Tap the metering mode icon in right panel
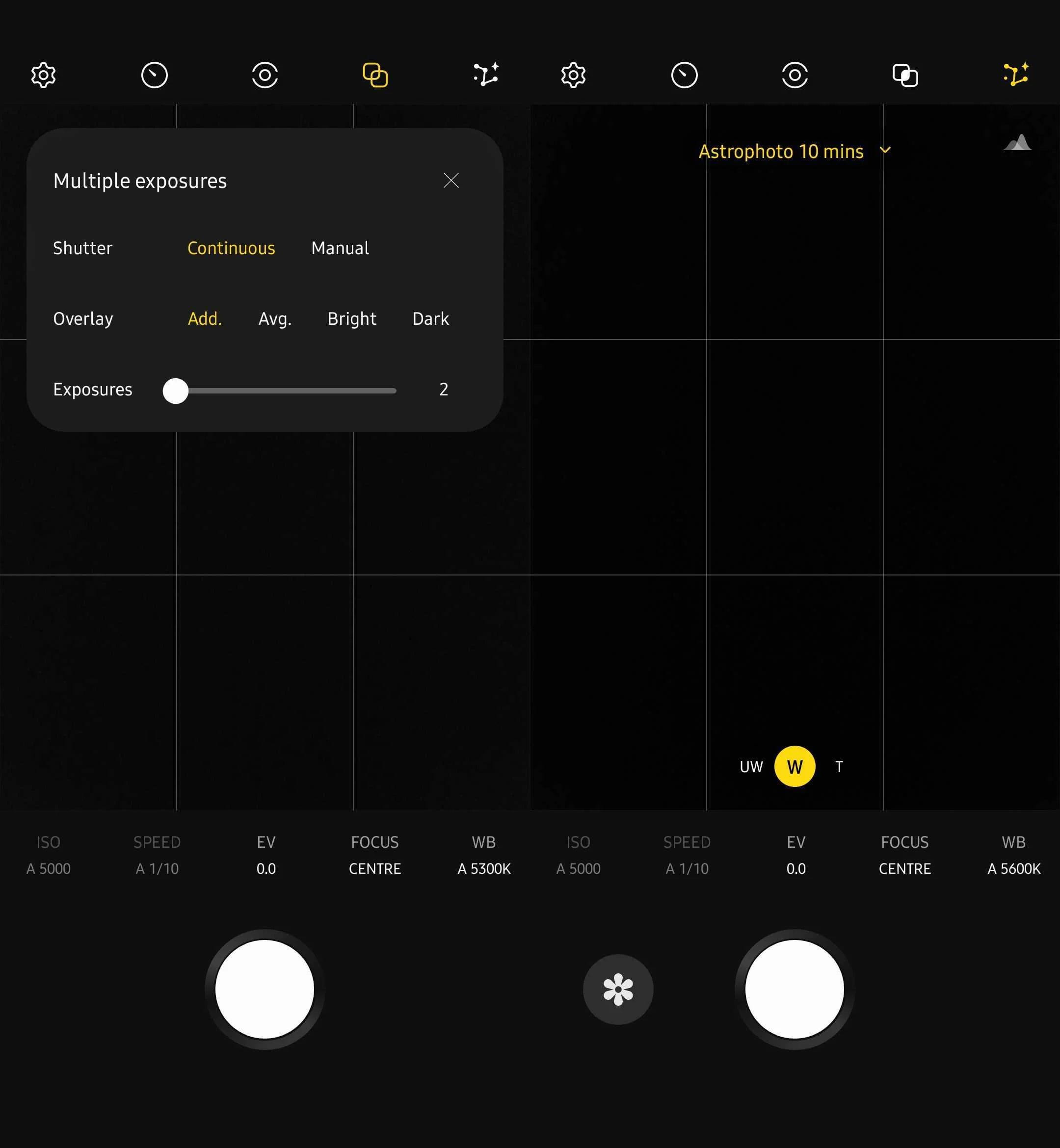The image size is (1060, 1148). pos(795,75)
